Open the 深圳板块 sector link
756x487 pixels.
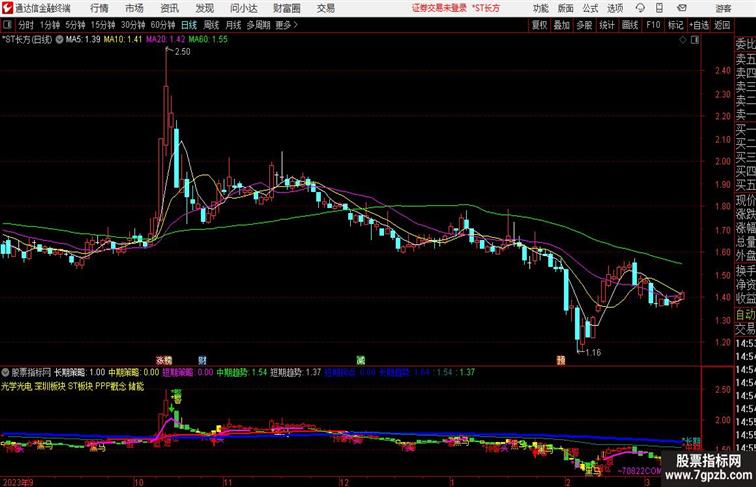coord(50,386)
